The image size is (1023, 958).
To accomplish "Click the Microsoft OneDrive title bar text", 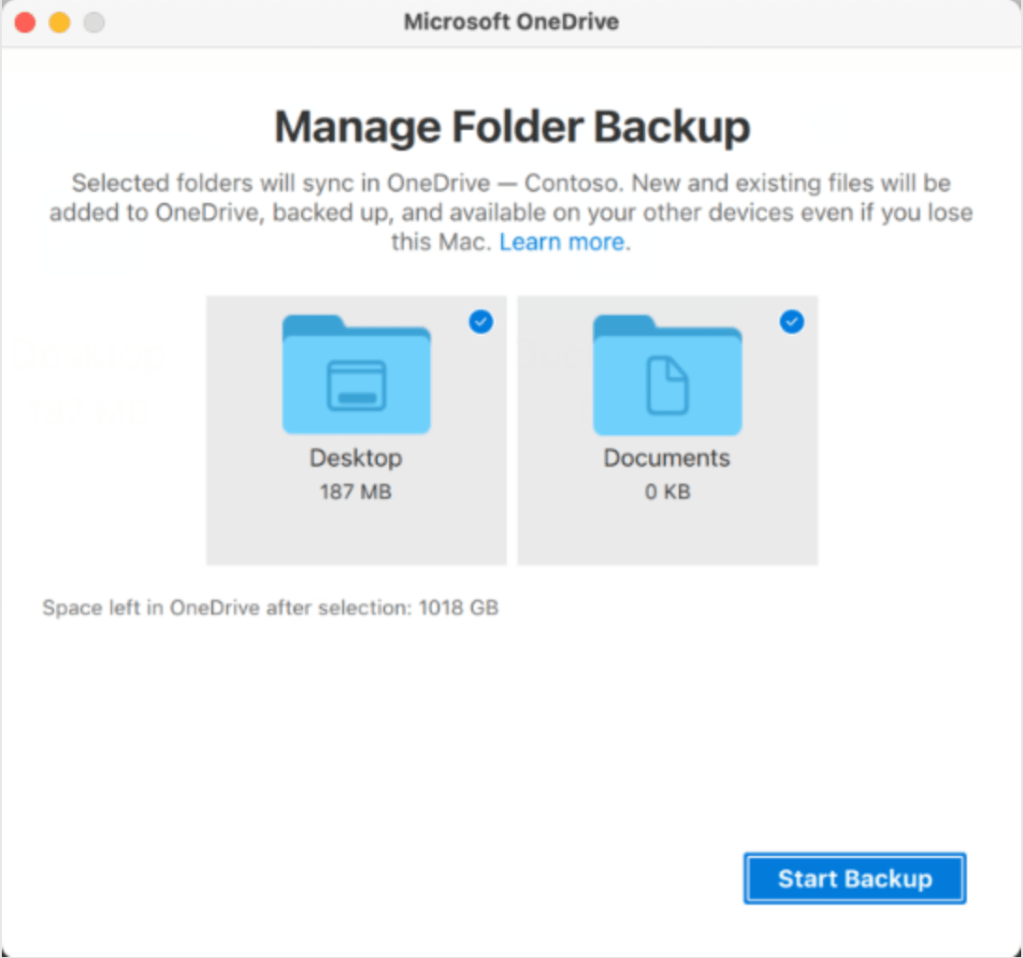I will click(x=511, y=22).
